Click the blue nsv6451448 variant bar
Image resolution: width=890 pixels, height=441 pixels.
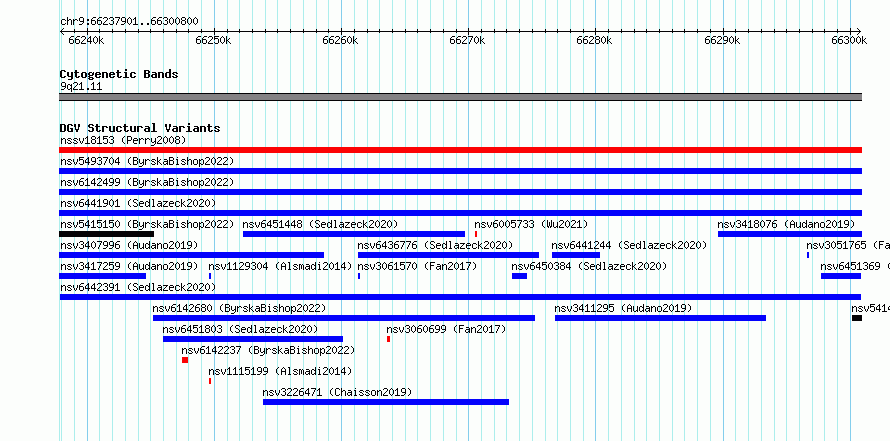(354, 234)
